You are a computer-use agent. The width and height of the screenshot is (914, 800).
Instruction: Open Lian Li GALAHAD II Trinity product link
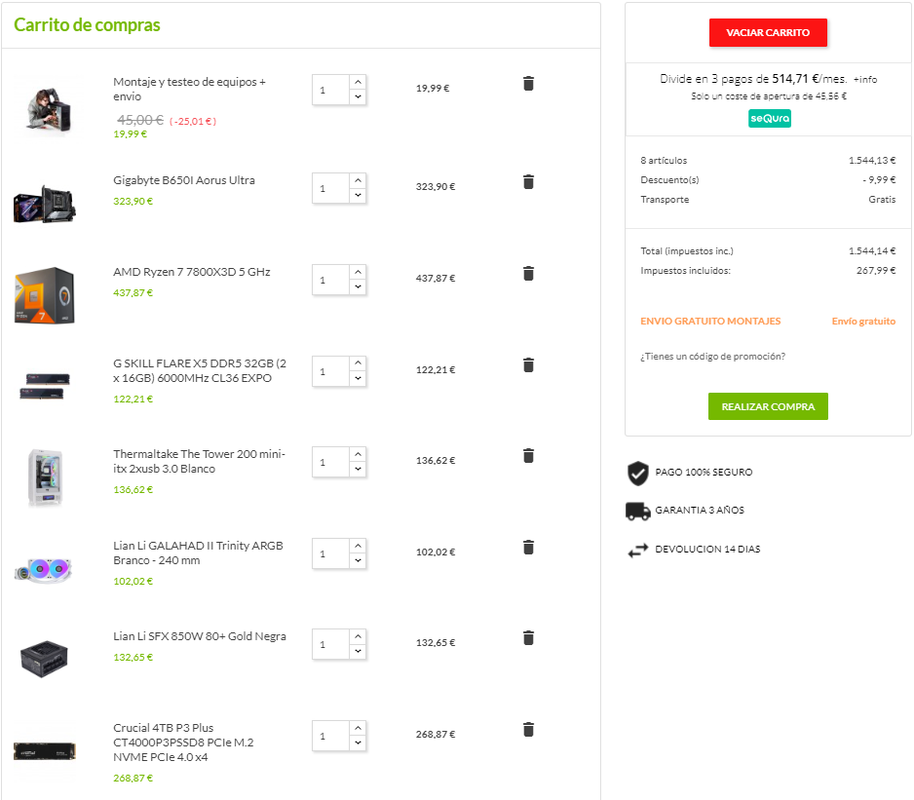pos(198,553)
